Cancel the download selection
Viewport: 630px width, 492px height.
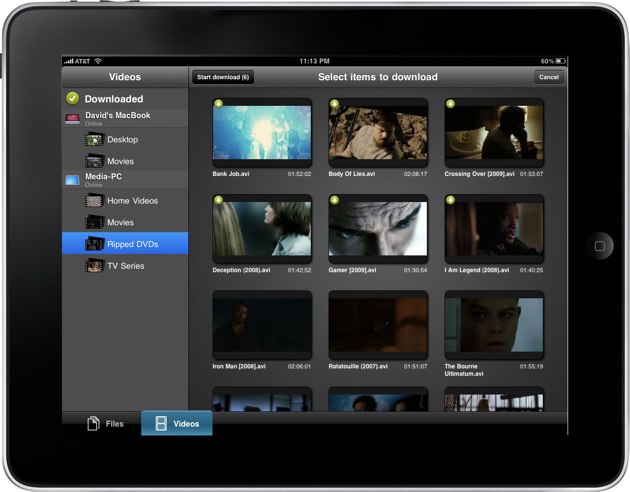pos(548,77)
